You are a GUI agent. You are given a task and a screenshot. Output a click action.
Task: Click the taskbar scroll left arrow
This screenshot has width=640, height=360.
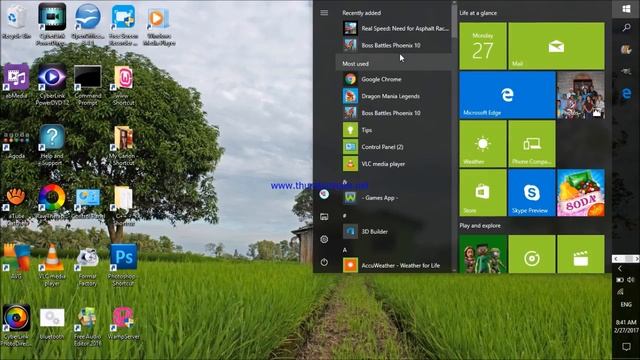tap(616, 259)
